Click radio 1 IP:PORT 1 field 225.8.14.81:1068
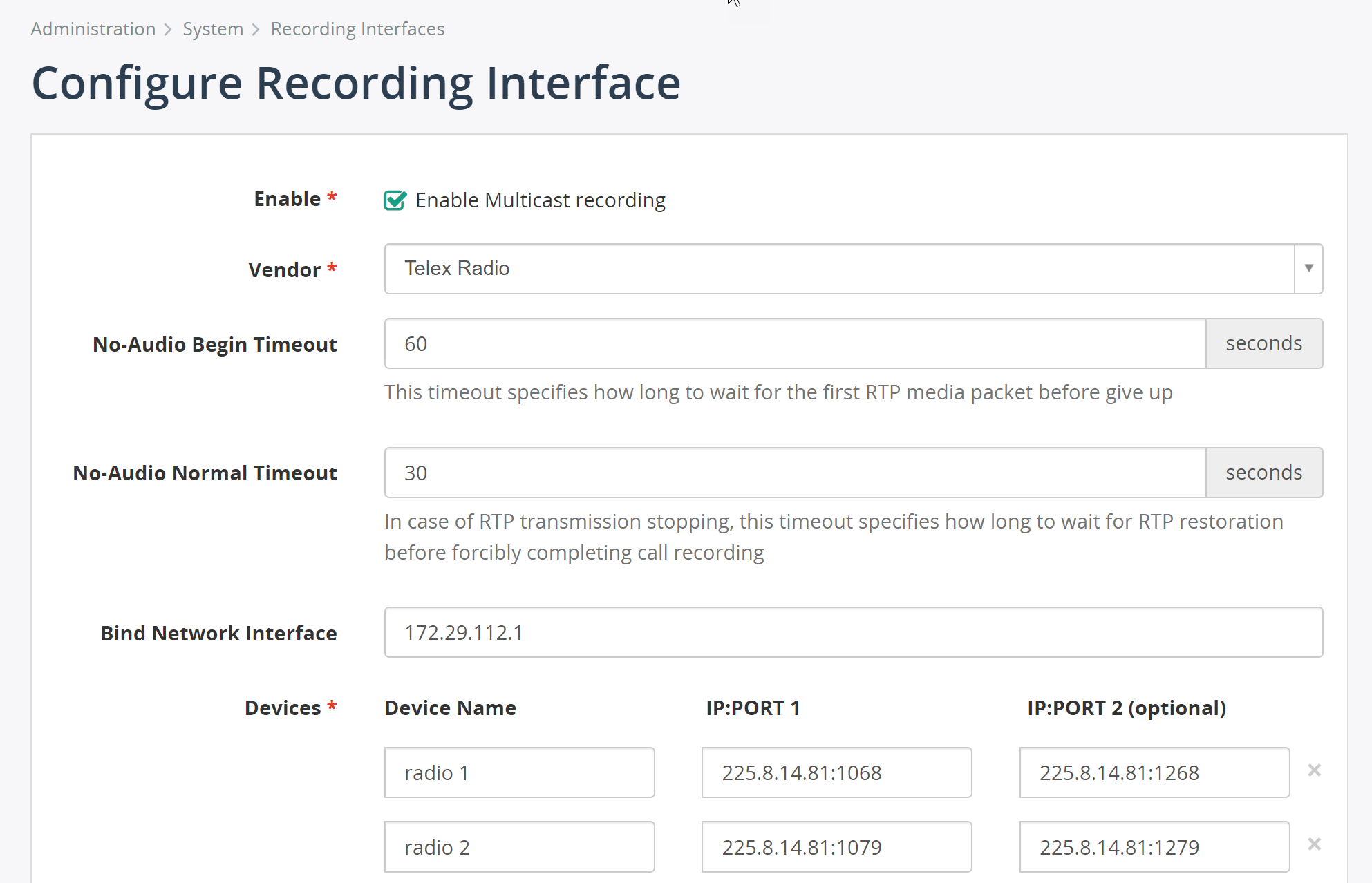 [837, 772]
